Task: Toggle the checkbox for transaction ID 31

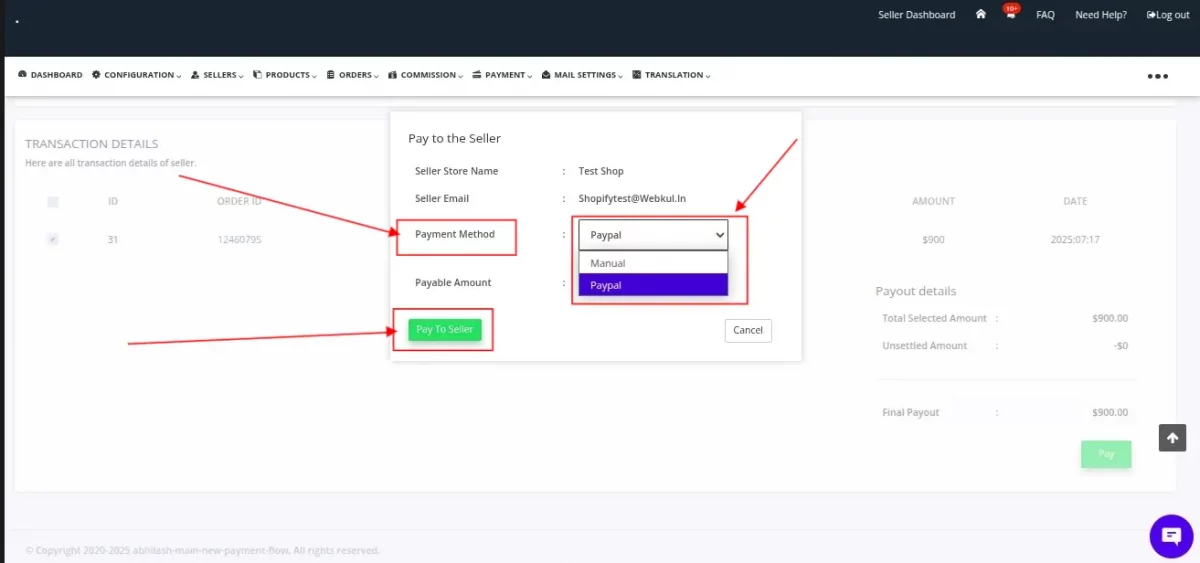Action: coord(53,239)
